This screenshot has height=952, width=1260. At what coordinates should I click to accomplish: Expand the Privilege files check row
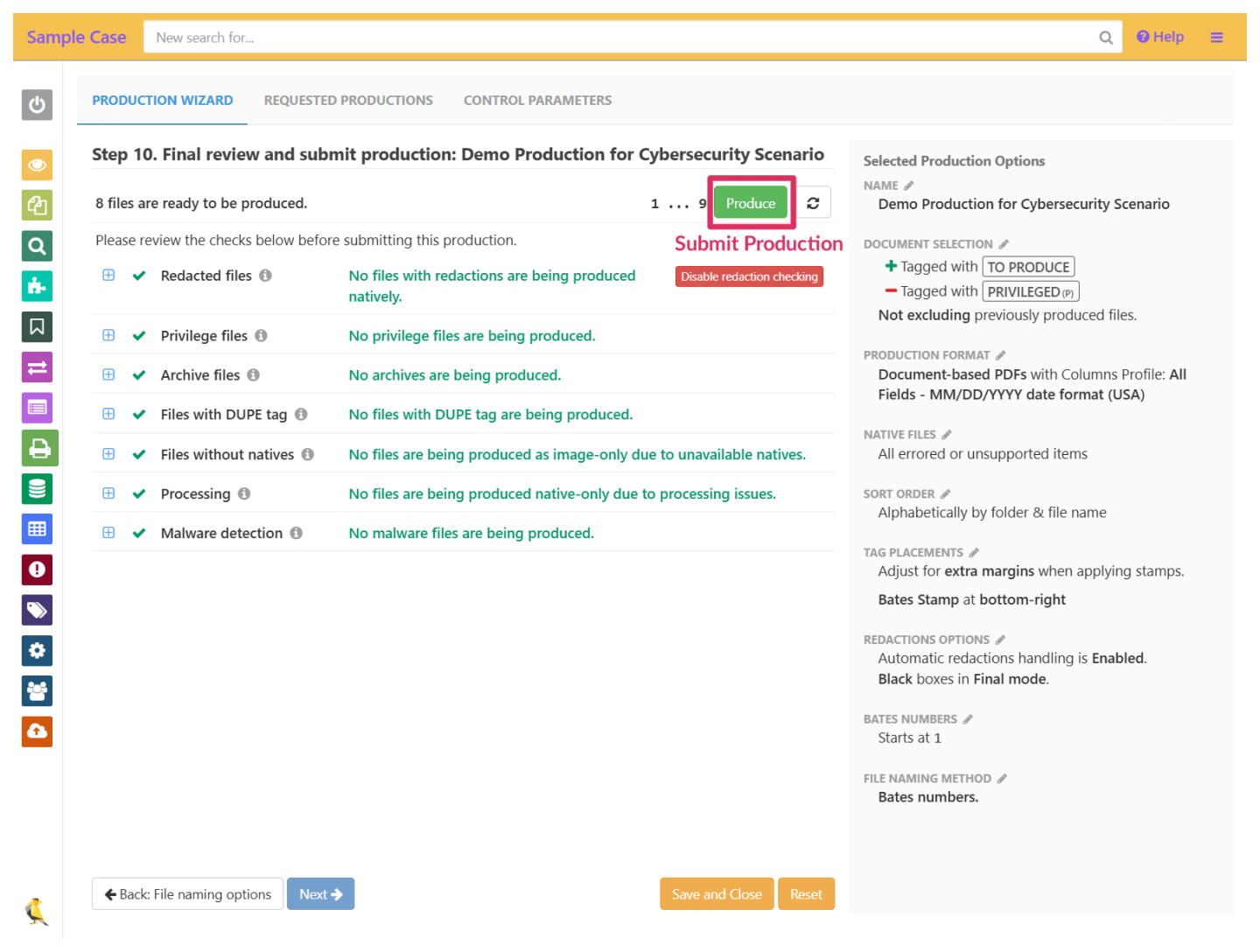click(108, 335)
